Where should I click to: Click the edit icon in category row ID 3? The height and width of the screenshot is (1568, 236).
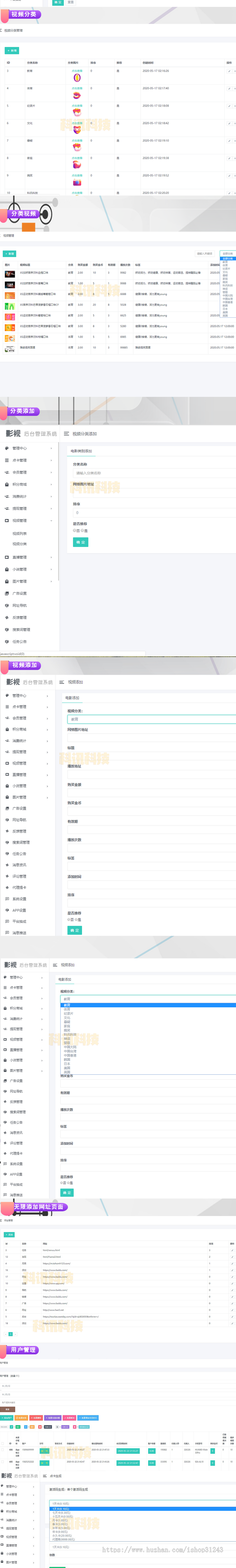[229, 71]
